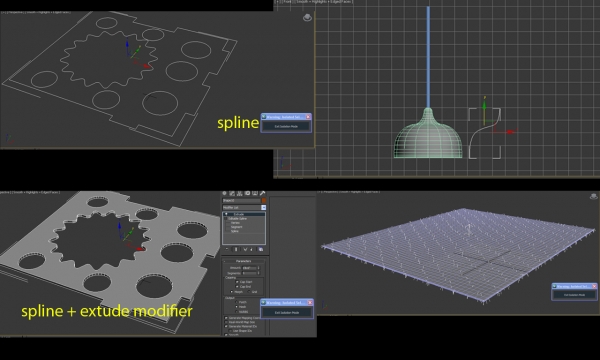
Task: Toggle Show End Result under the stack
Action: [x=236, y=249]
